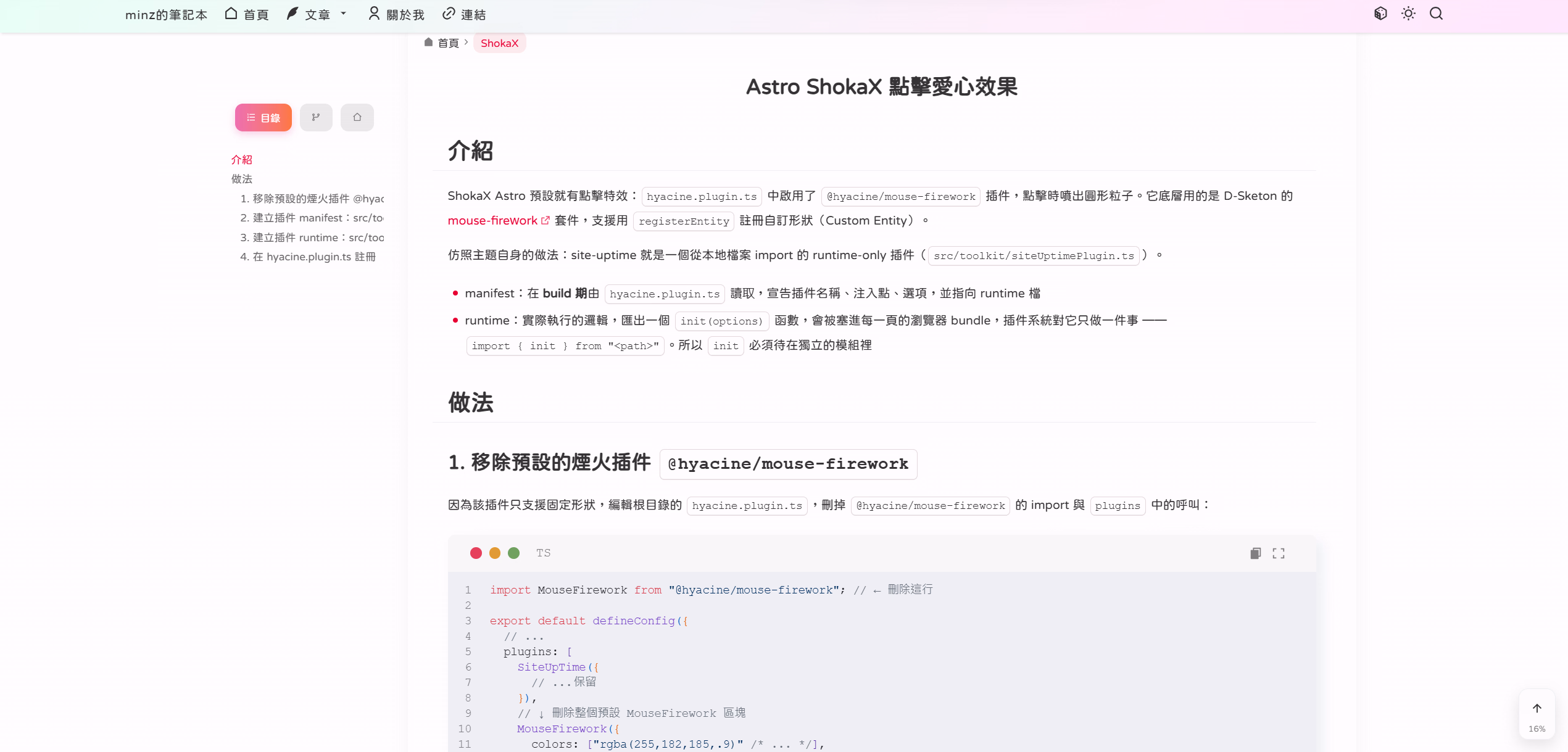Viewport: 1568px width, 752px height.
Task: Open the 連結 page
Action: click(464, 14)
